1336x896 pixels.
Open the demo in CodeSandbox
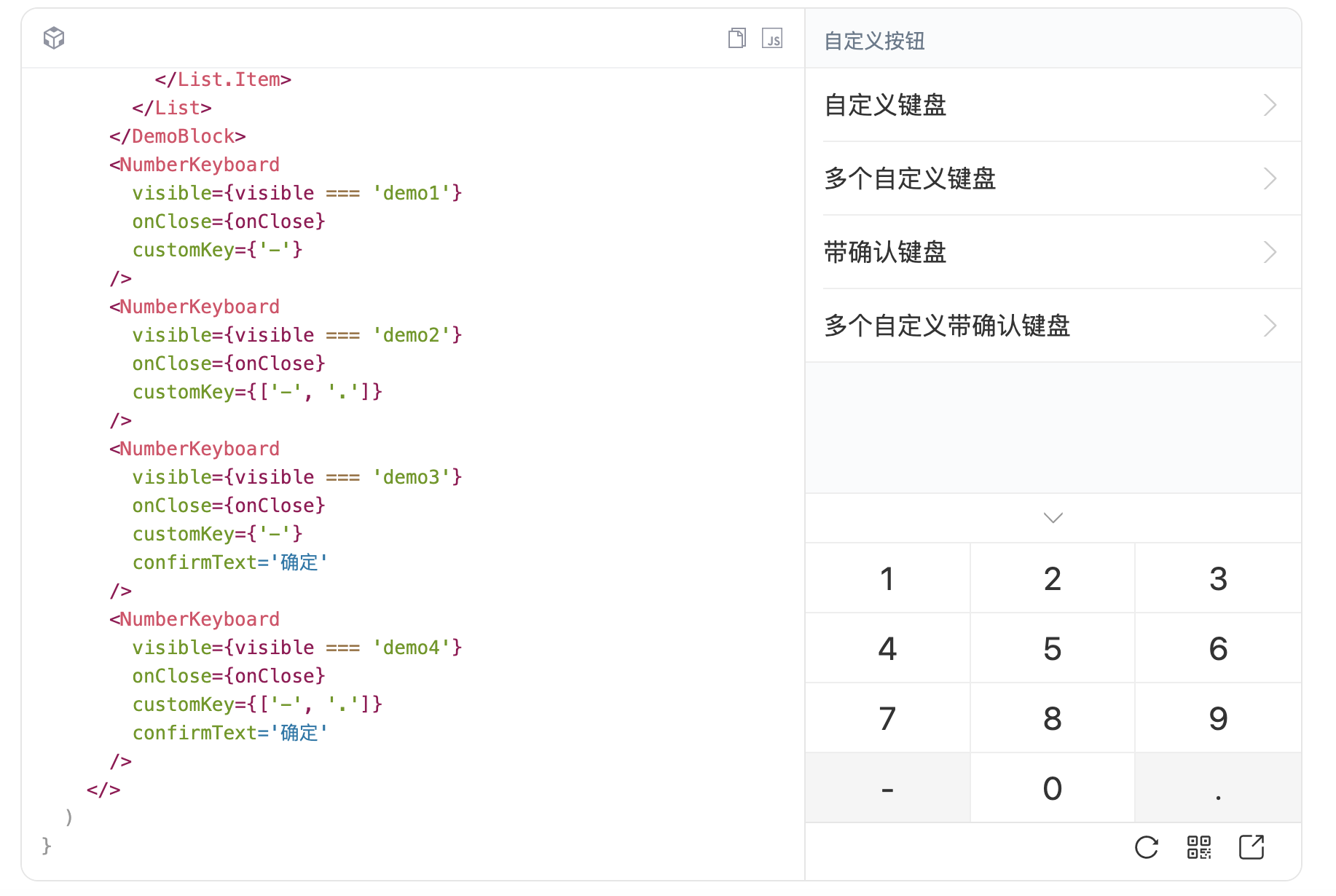(54, 38)
